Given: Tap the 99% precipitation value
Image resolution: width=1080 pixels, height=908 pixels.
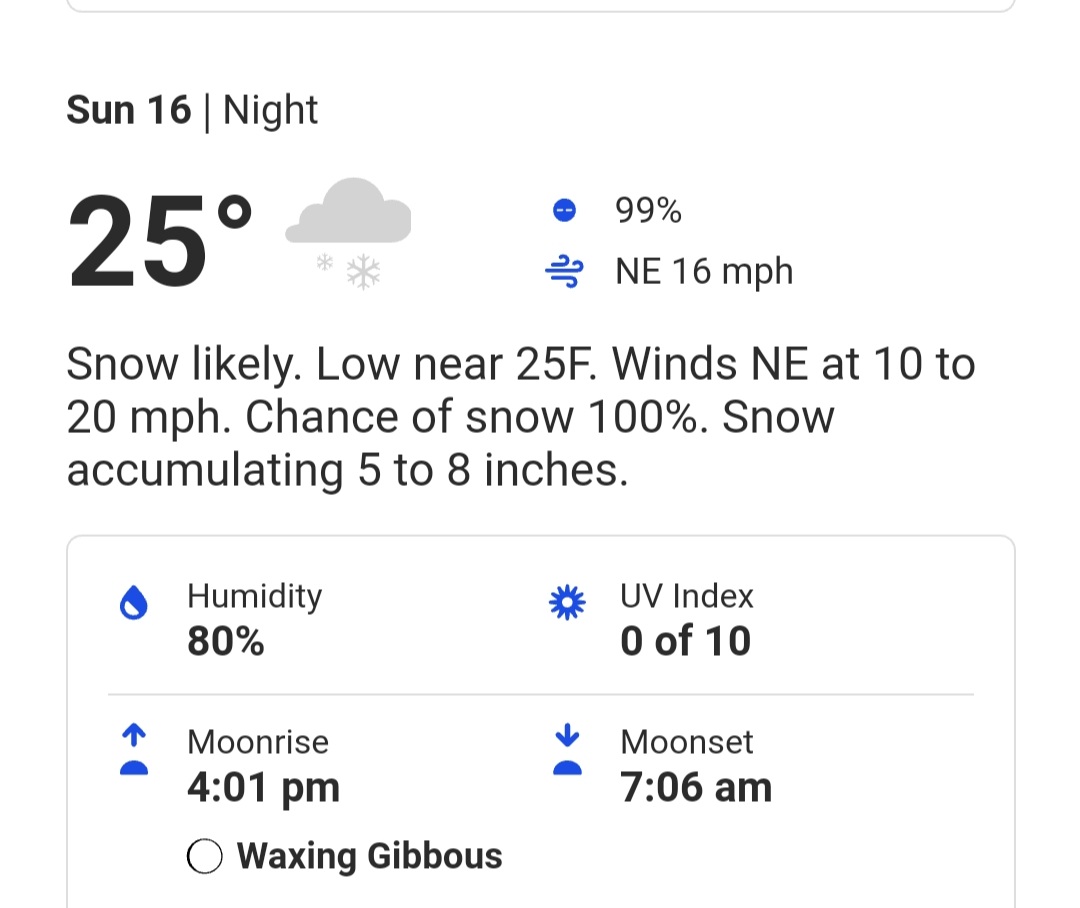Looking at the screenshot, I should tap(648, 210).
